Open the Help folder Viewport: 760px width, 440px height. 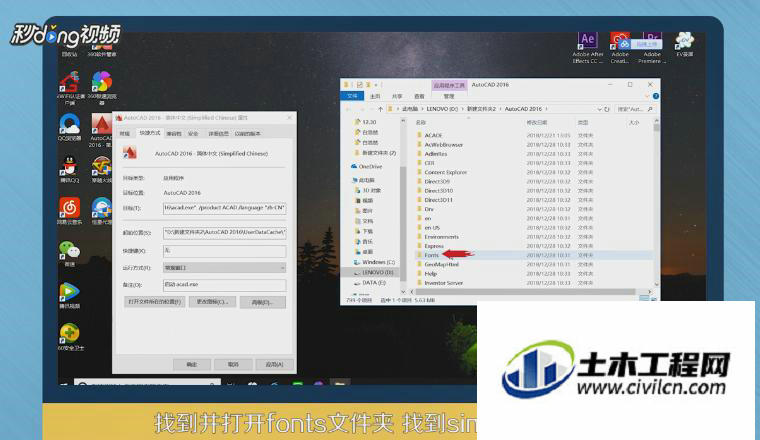pyautogui.click(x=430, y=274)
